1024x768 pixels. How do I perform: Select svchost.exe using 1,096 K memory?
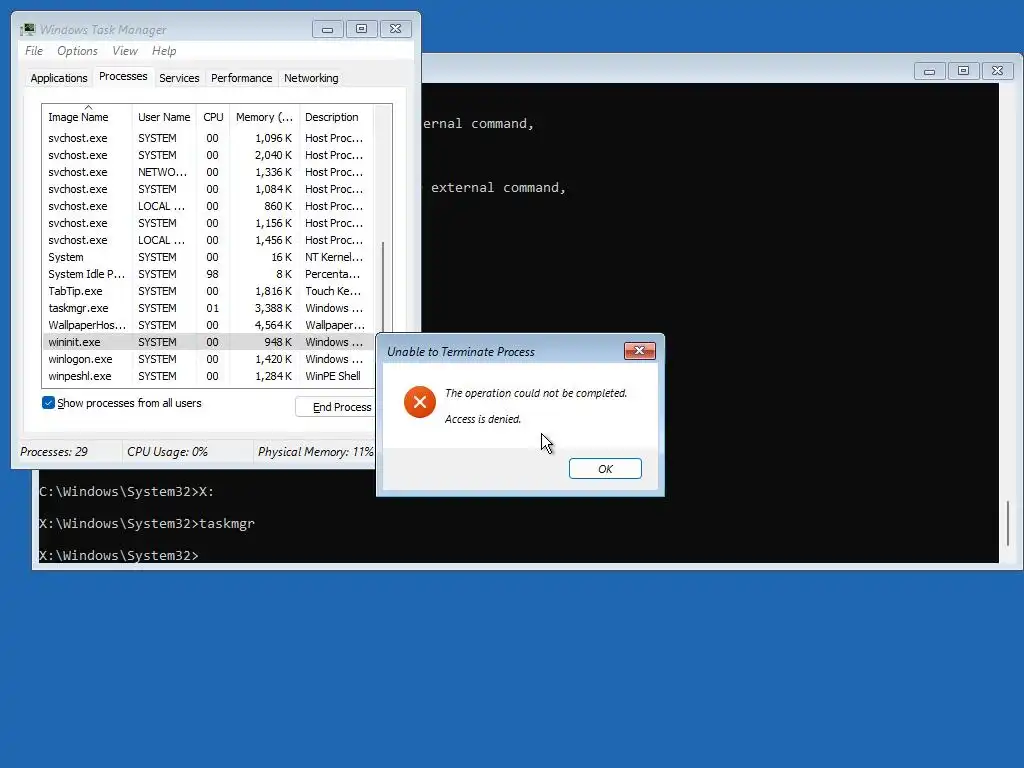pos(209,138)
